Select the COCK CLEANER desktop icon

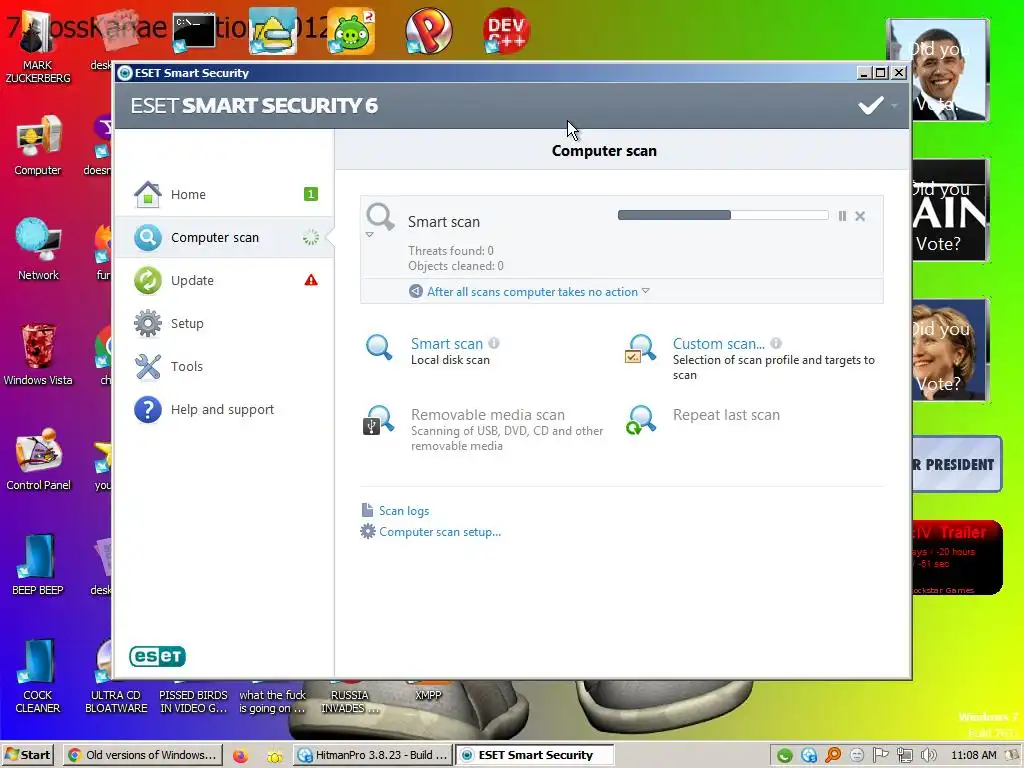[x=37, y=676]
